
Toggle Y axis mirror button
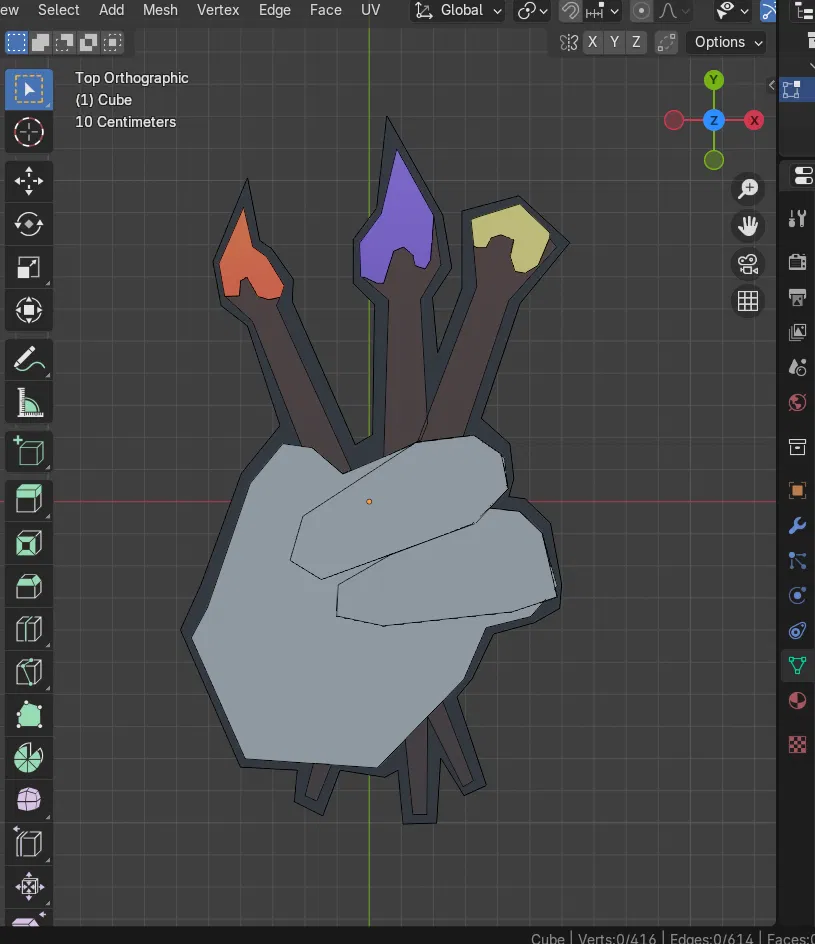614,42
